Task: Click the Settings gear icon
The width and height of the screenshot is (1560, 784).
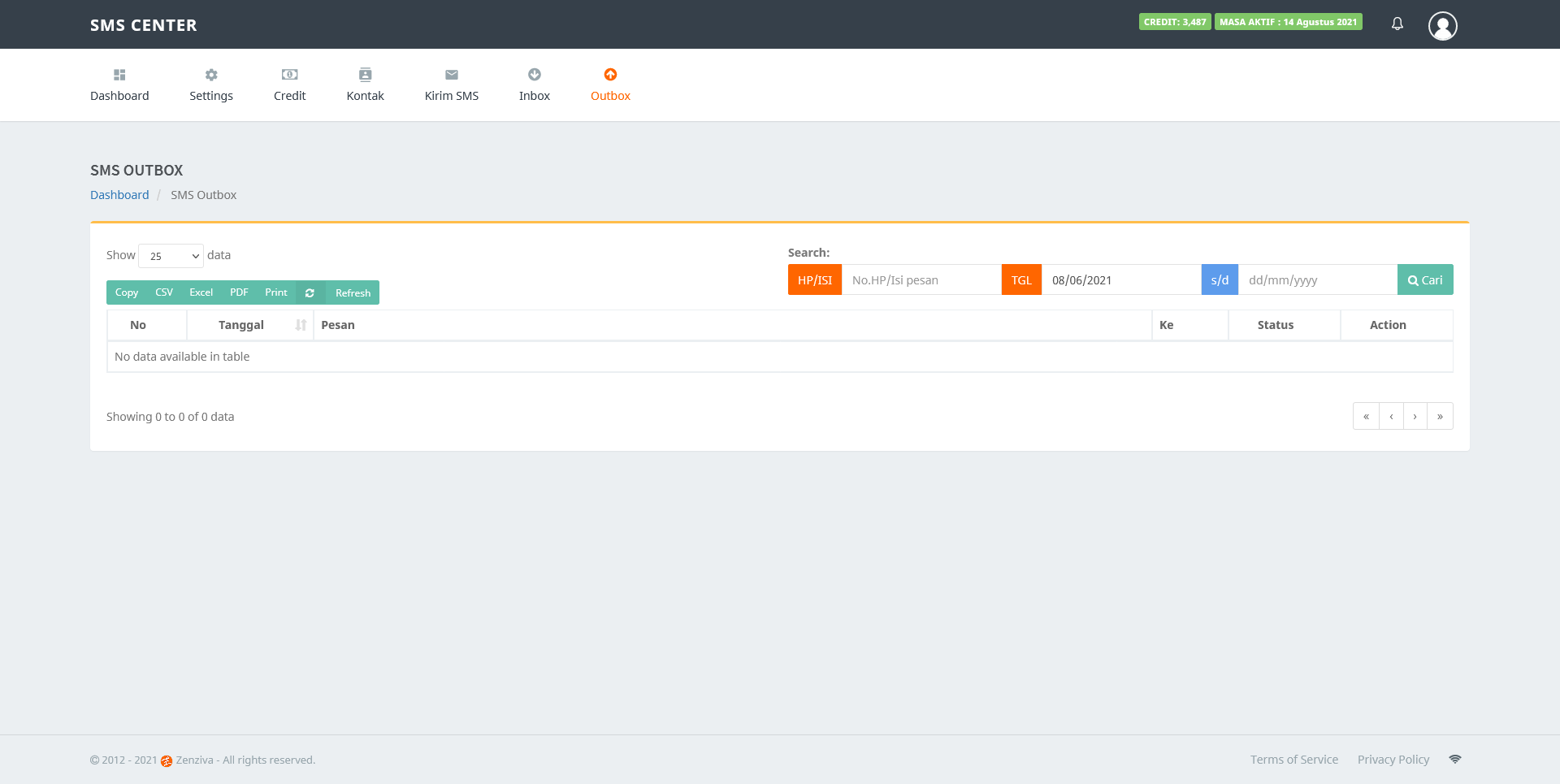Action: pos(211,75)
